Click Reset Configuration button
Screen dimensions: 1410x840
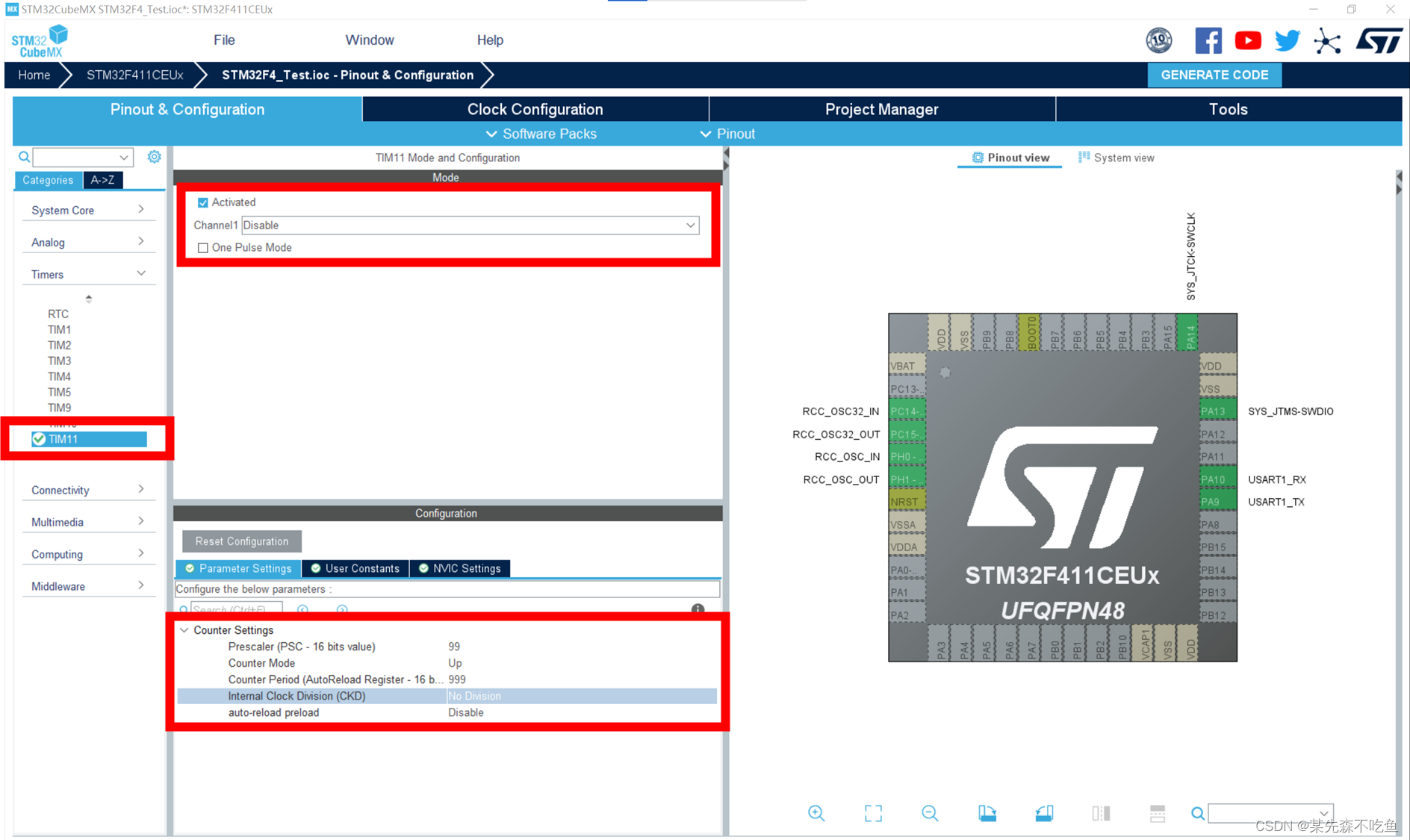click(x=242, y=541)
